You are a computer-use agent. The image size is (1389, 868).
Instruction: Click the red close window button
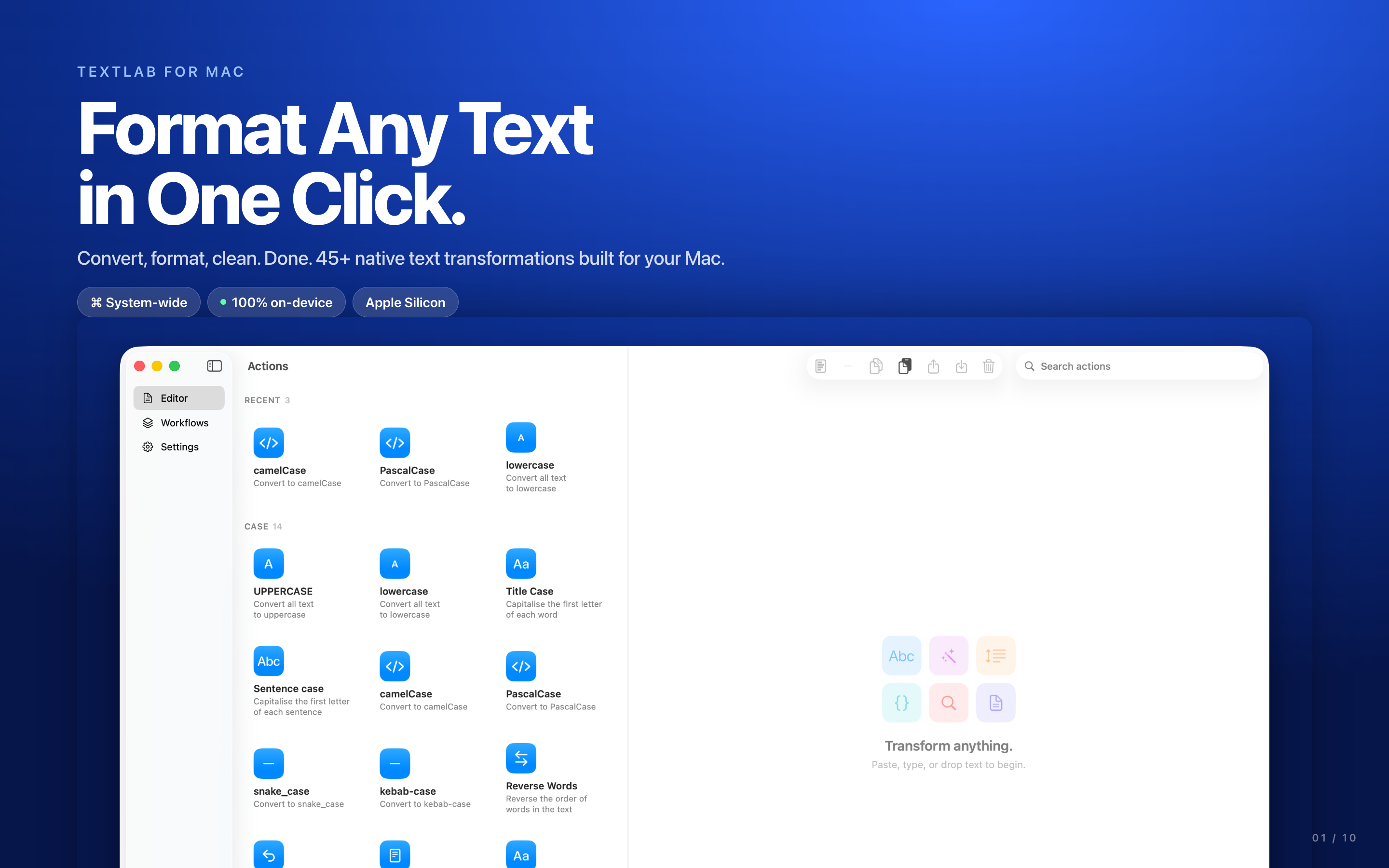click(x=139, y=366)
